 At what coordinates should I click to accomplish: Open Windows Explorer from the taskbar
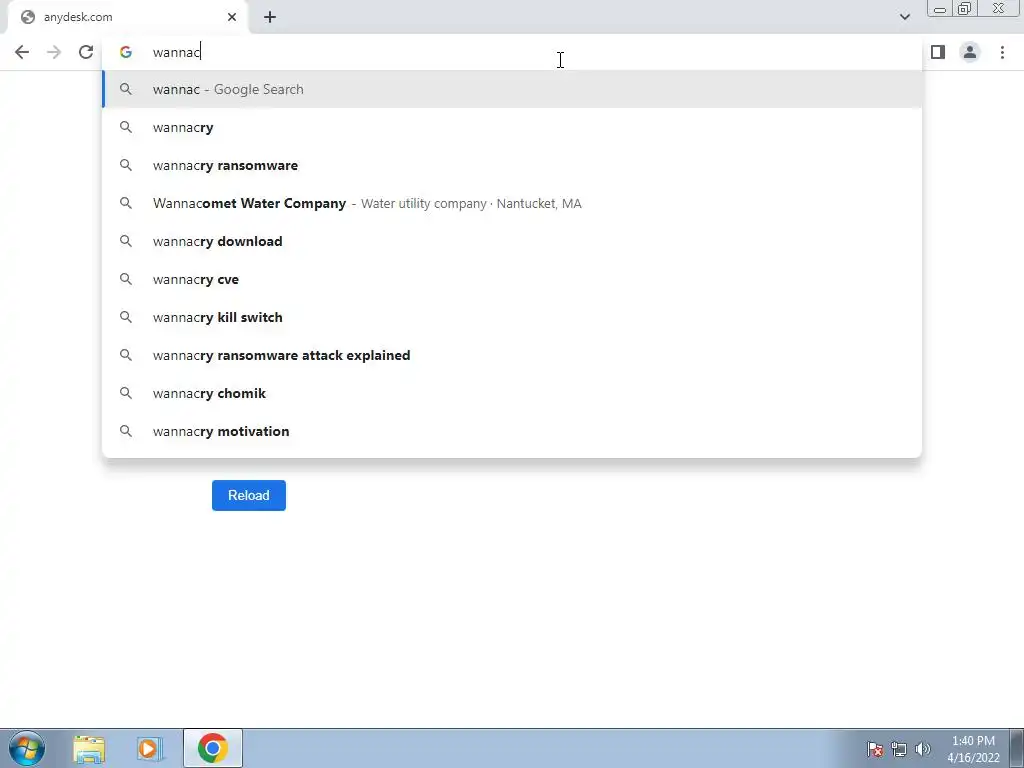tap(89, 748)
